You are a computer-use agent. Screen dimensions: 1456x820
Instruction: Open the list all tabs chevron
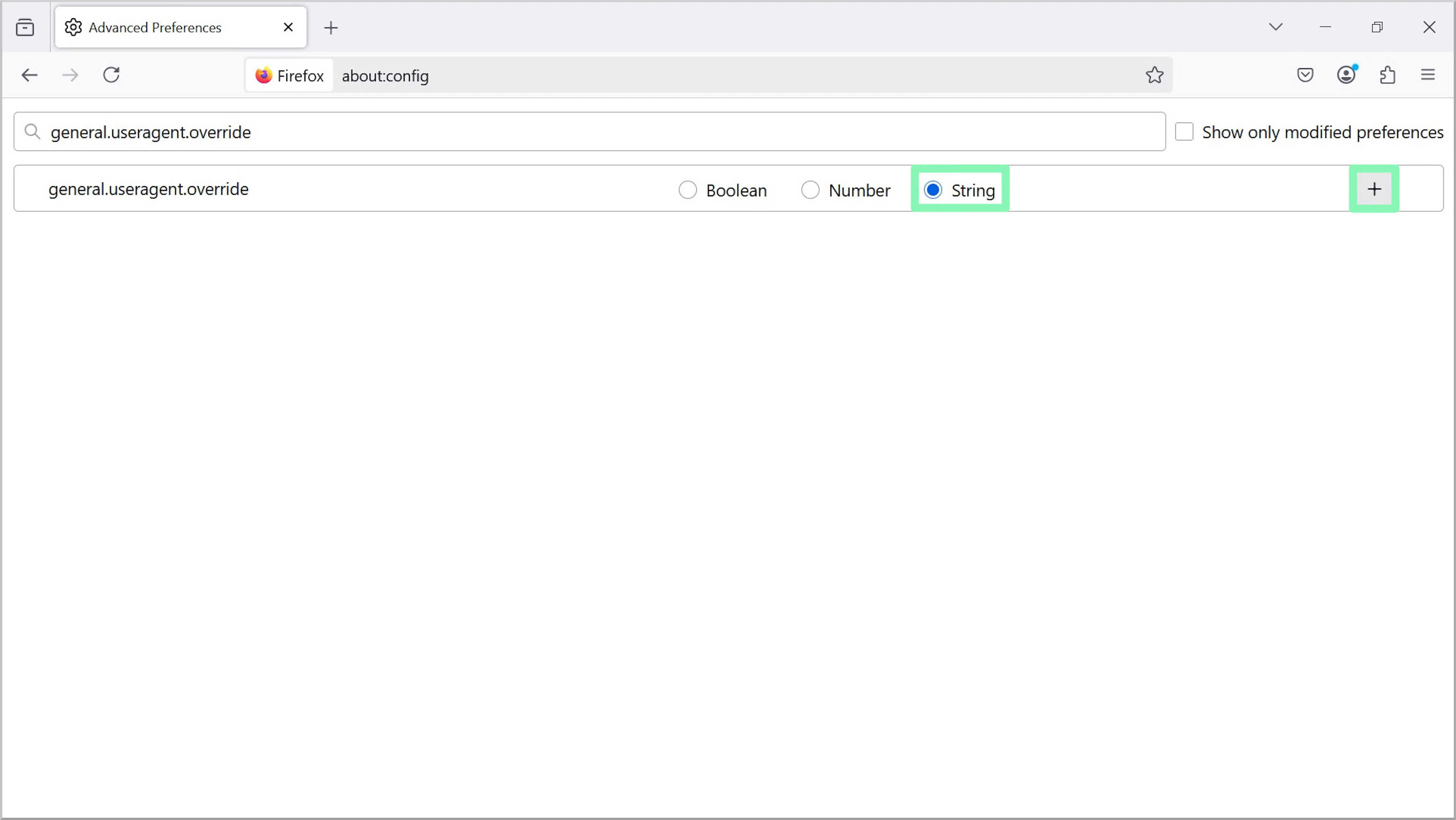(x=1276, y=27)
